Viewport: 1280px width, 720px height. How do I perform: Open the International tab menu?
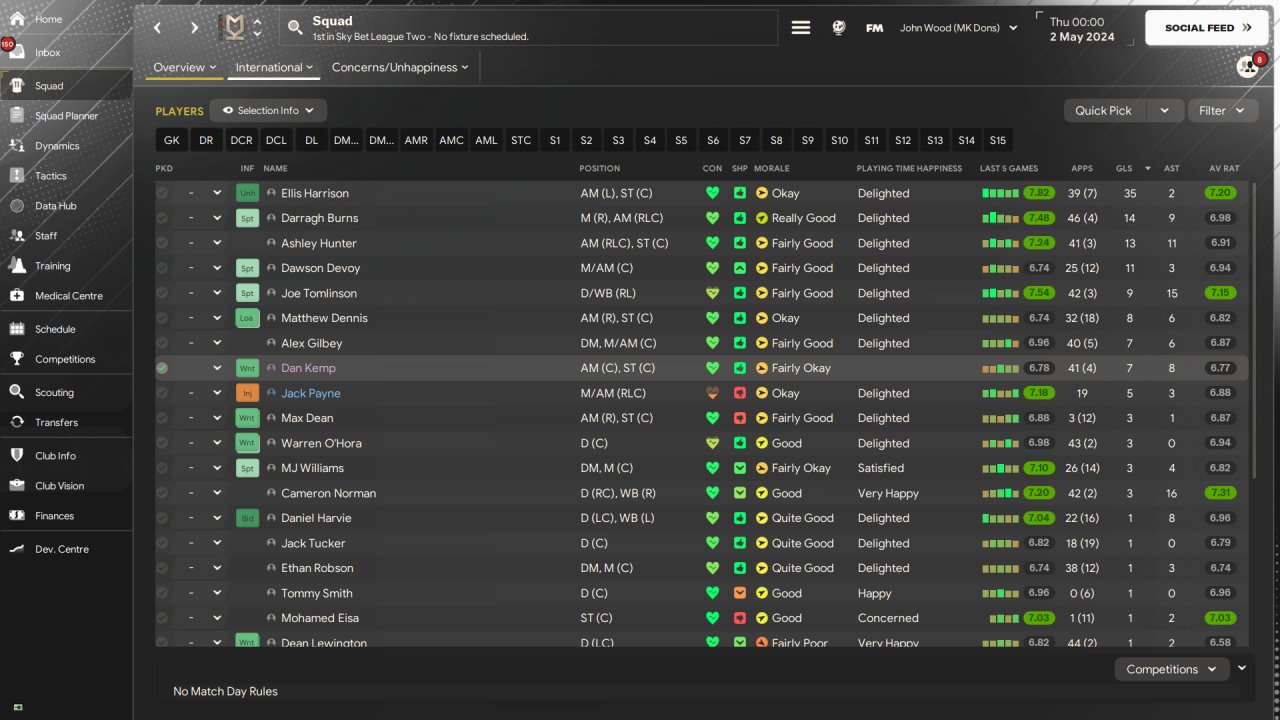[273, 68]
